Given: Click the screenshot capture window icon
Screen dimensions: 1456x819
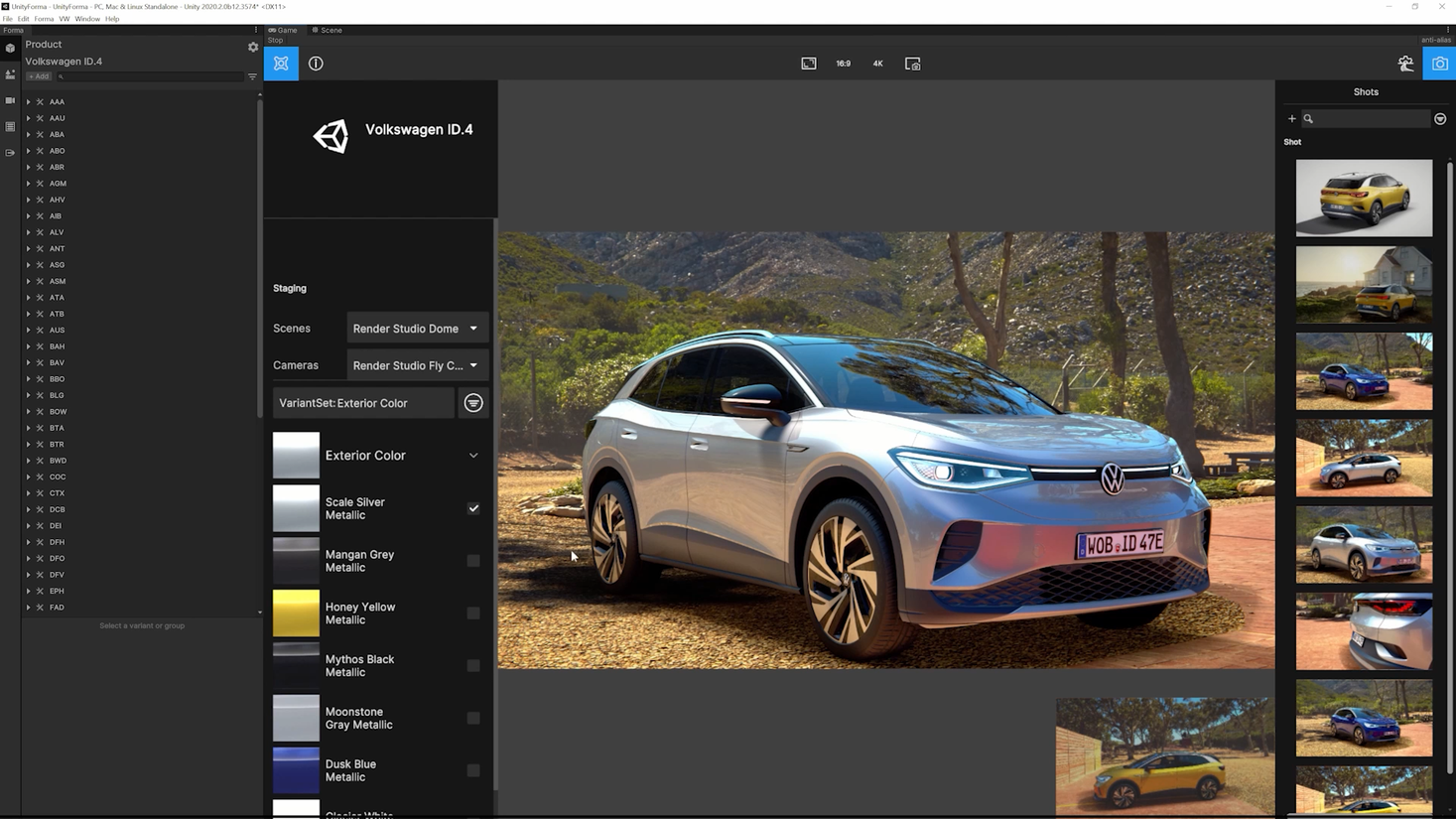Looking at the screenshot, I should tap(913, 64).
